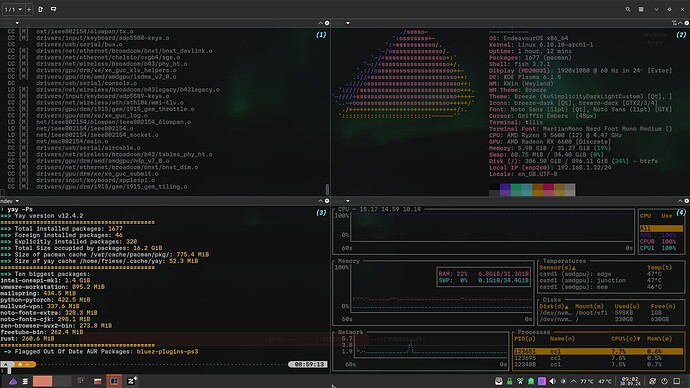690x388 pixels.
Task: Maximize terminal 4 pane with caret icon
Action: [680, 201]
